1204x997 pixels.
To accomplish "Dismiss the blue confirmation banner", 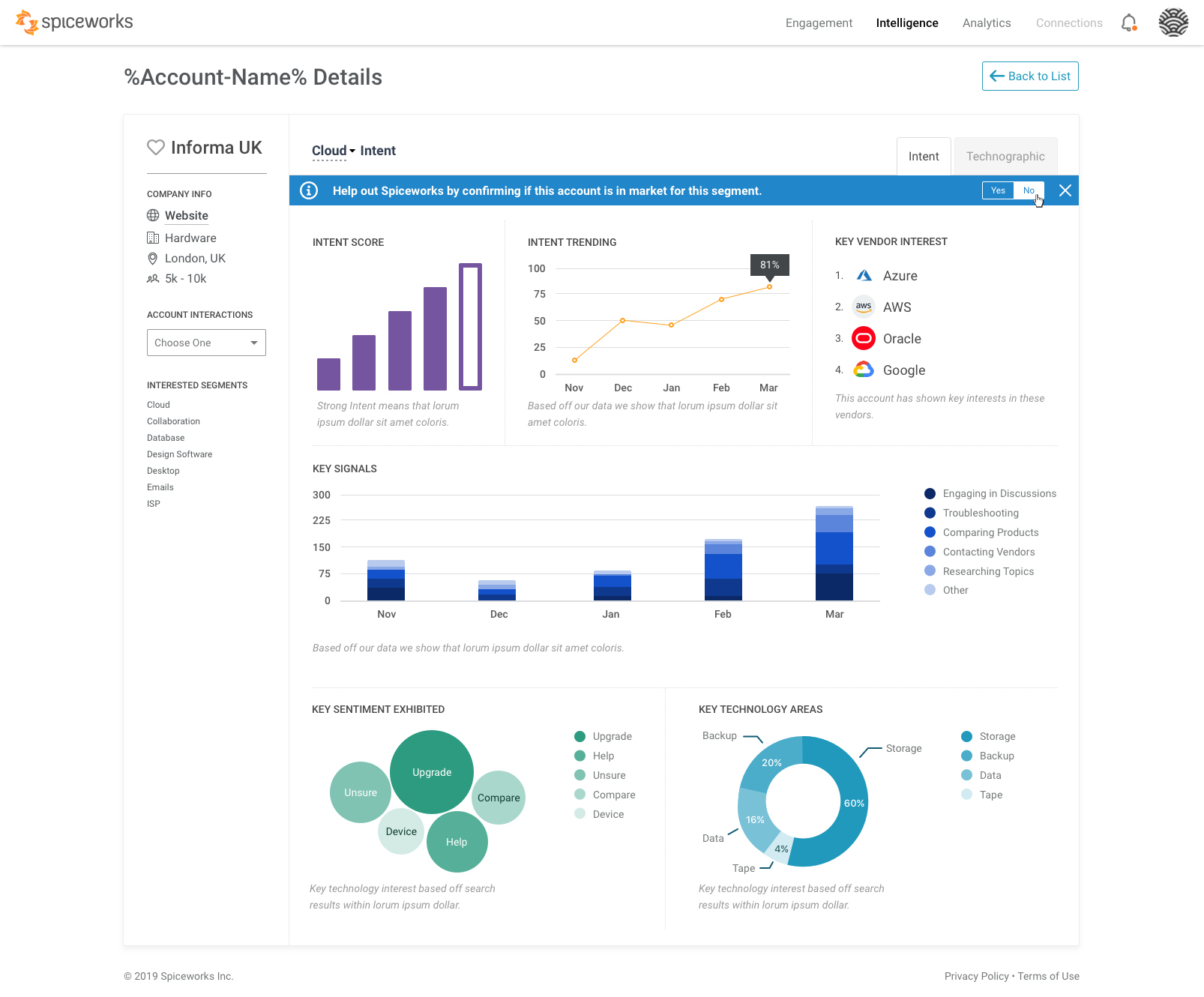I will click(x=1065, y=190).
